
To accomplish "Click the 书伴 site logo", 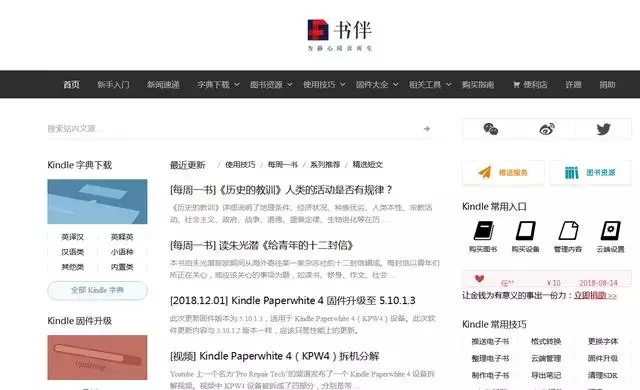I will [340, 35].
